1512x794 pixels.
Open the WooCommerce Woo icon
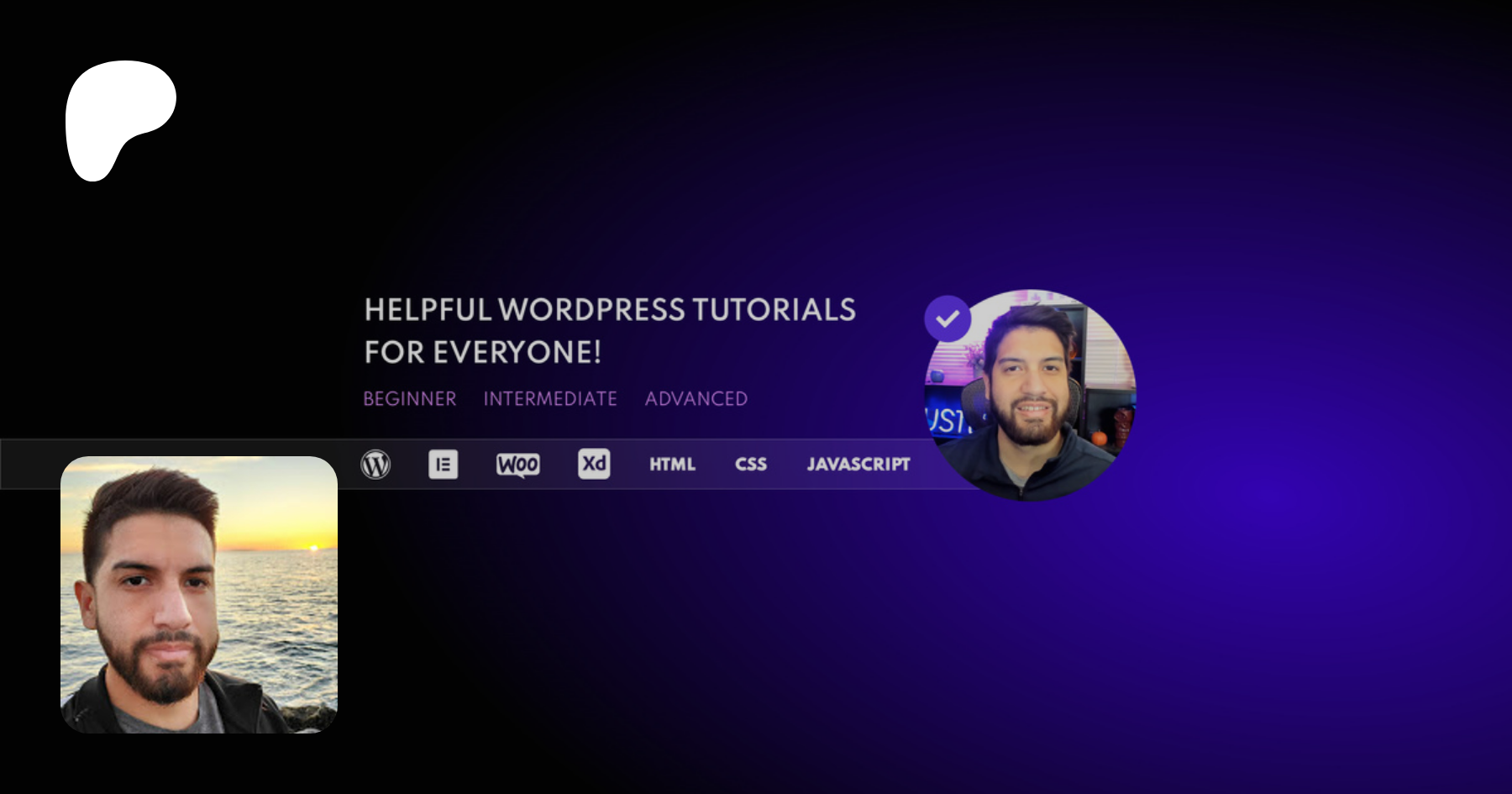(517, 465)
